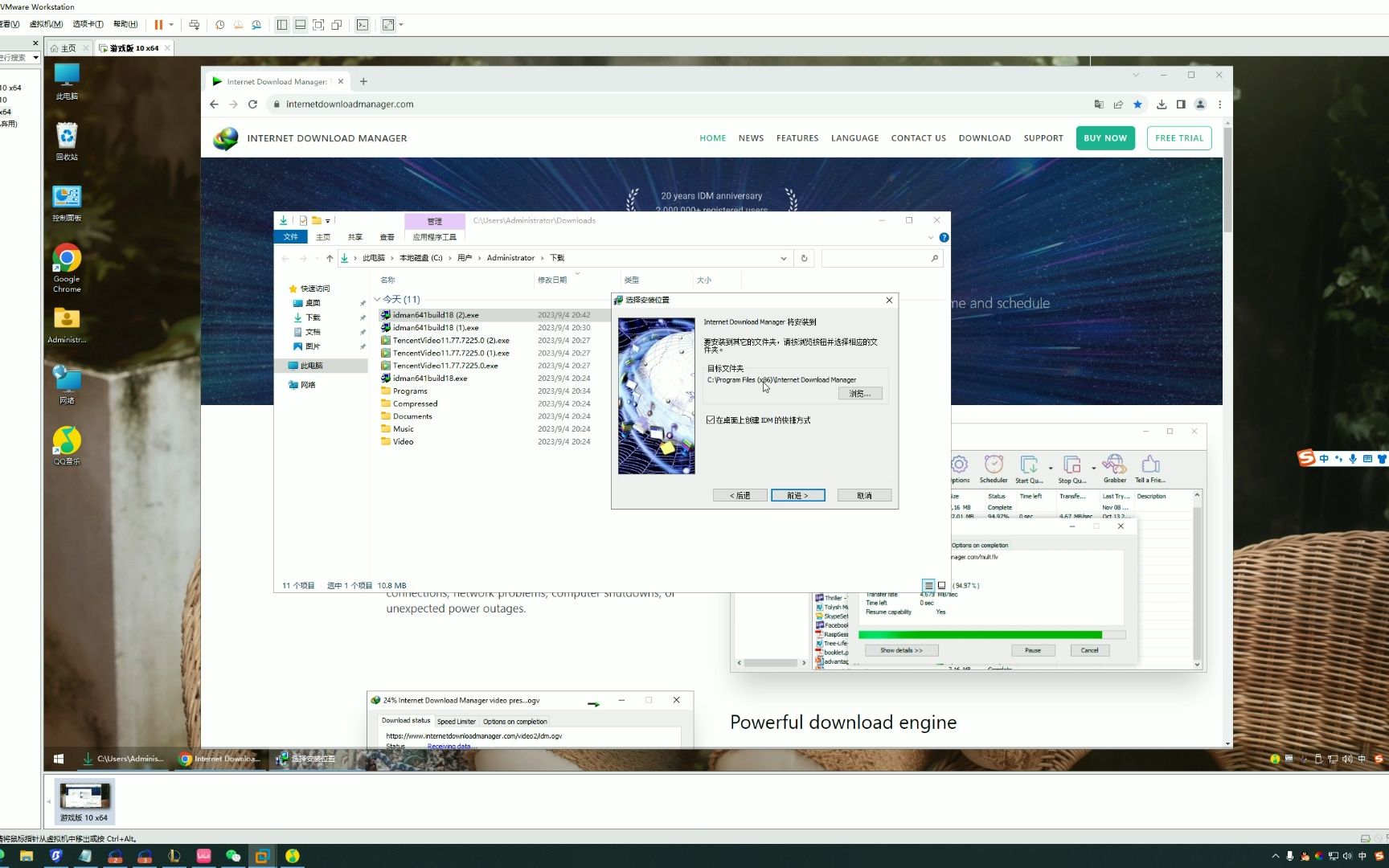Viewport: 1389px width, 868px height.
Task: Collapse the 今天 (11) group
Action: 377,300
